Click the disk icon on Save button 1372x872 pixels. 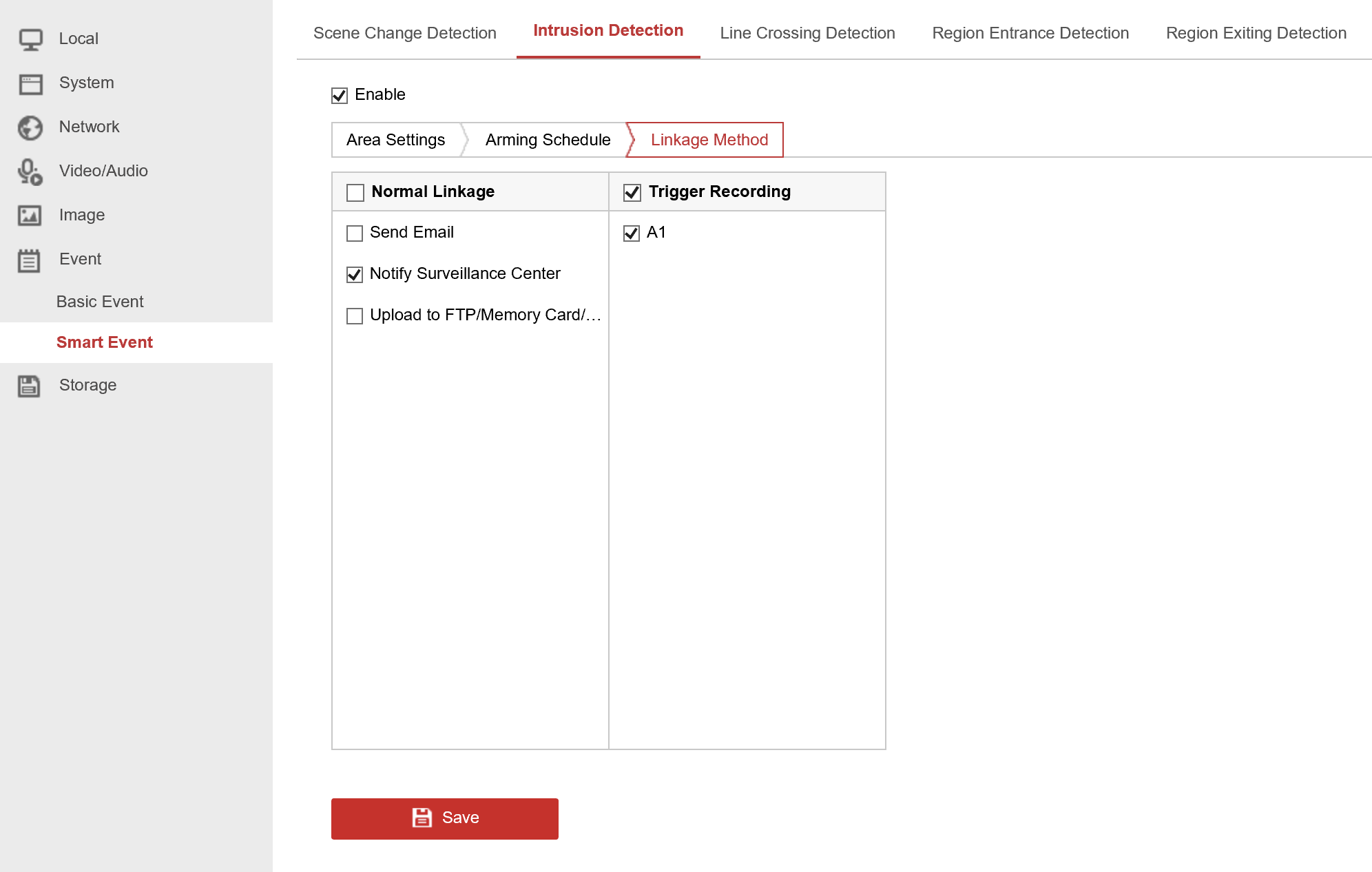pyautogui.click(x=422, y=818)
